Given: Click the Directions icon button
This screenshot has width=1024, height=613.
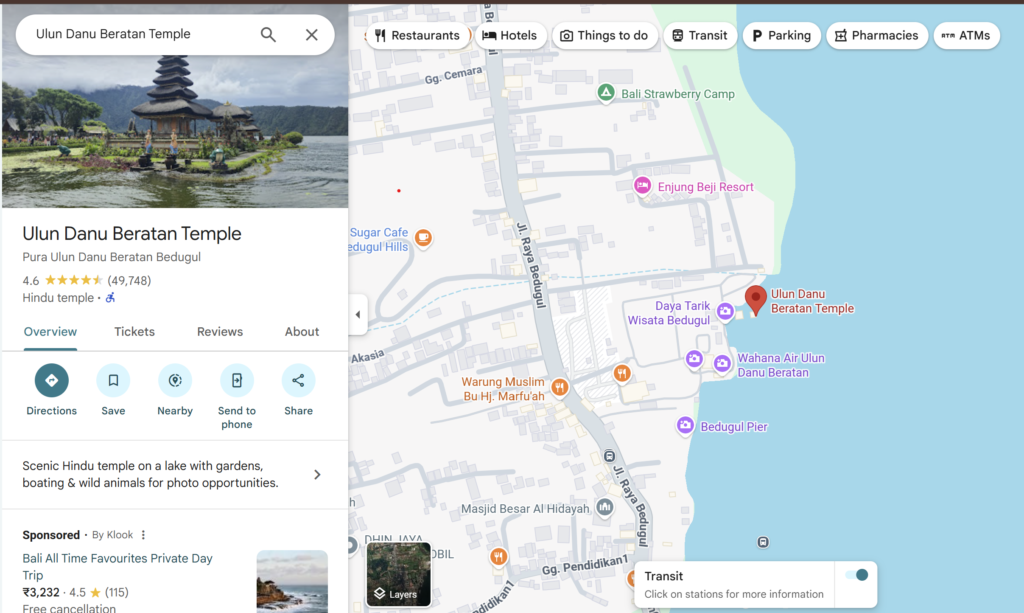Looking at the screenshot, I should [x=52, y=380].
